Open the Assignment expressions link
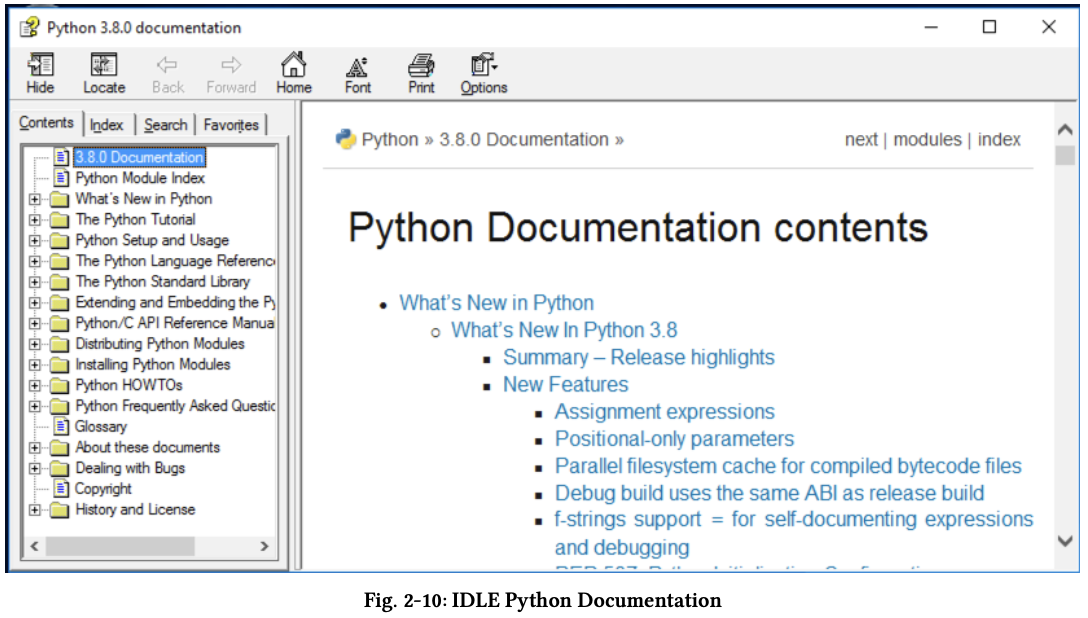This screenshot has width=1088, height=618. [664, 412]
